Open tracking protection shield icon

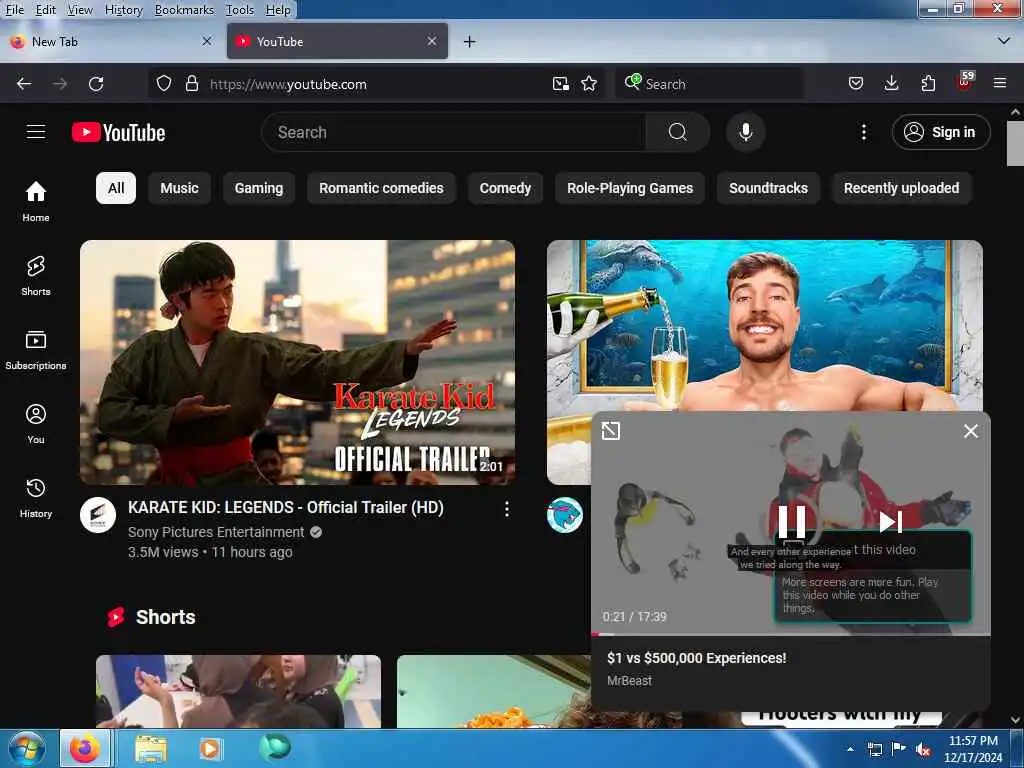(x=164, y=84)
